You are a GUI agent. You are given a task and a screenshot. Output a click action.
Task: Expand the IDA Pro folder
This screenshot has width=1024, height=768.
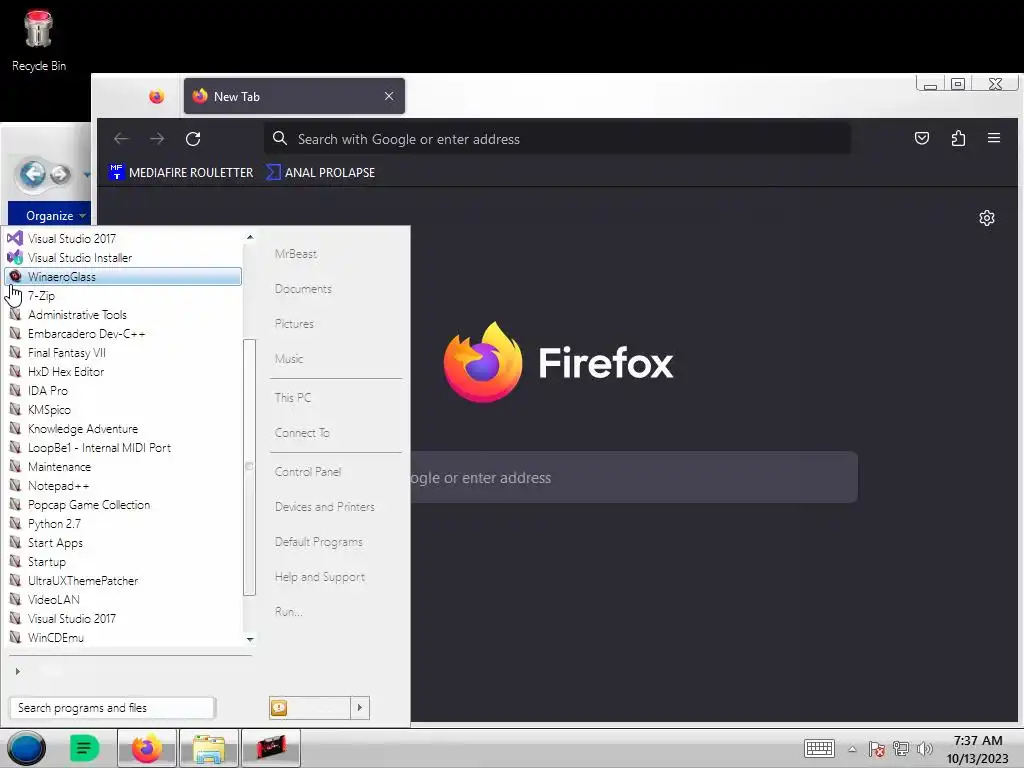point(123,391)
